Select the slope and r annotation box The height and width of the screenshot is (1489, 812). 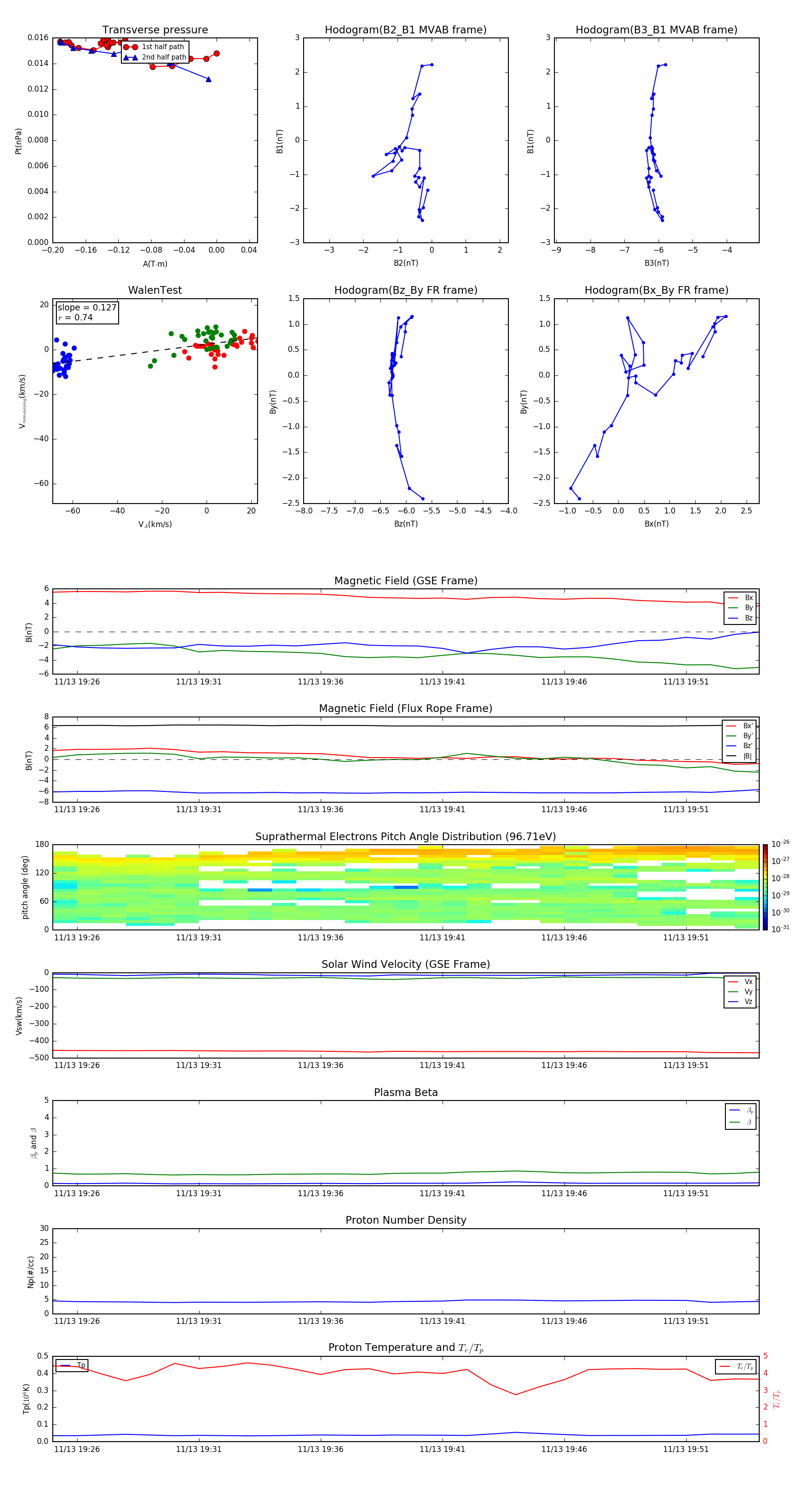click(x=87, y=312)
